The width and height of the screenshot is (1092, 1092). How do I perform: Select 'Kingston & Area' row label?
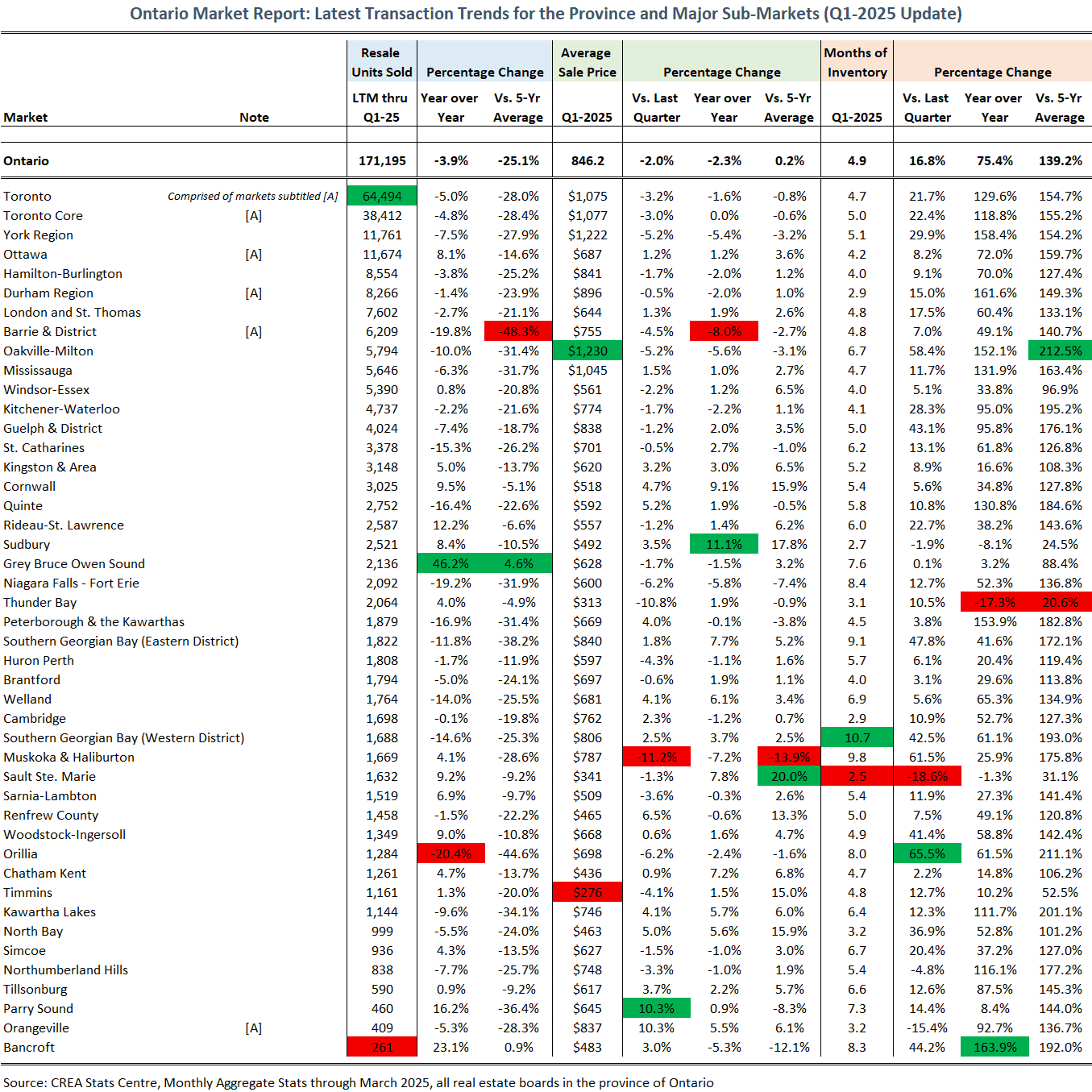tap(50, 467)
